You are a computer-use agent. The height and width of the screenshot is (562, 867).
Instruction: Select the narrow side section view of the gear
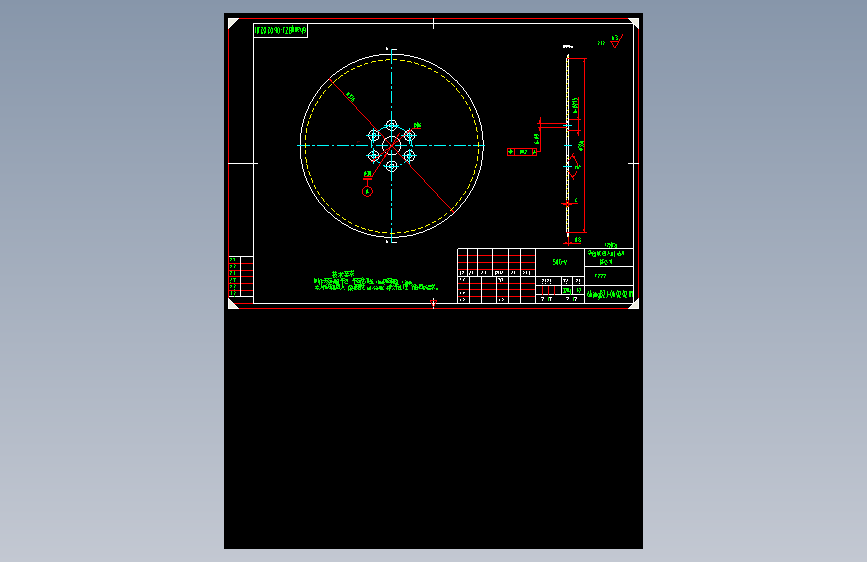pyautogui.click(x=568, y=145)
